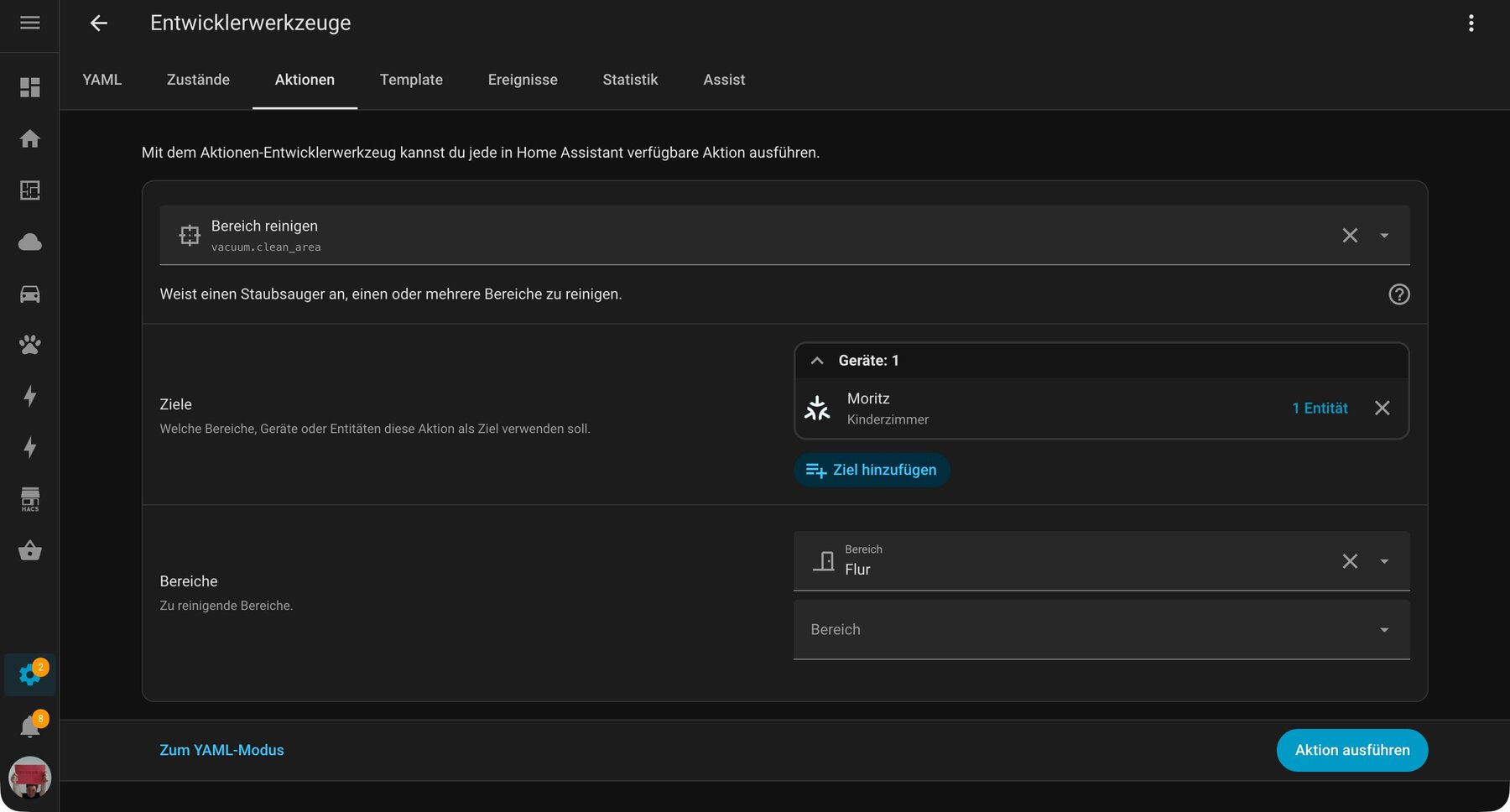The height and width of the screenshot is (812, 1510).
Task: Switch to YAML mode link
Action: (221, 750)
